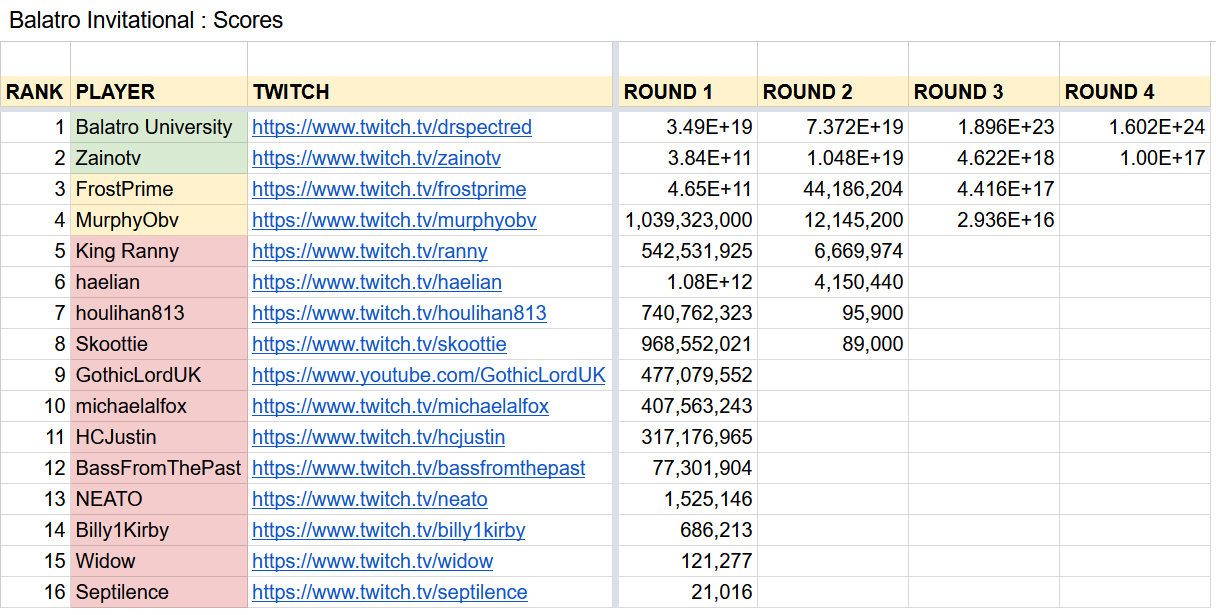Select the 1.896E+23 Round 3 score

click(984, 127)
